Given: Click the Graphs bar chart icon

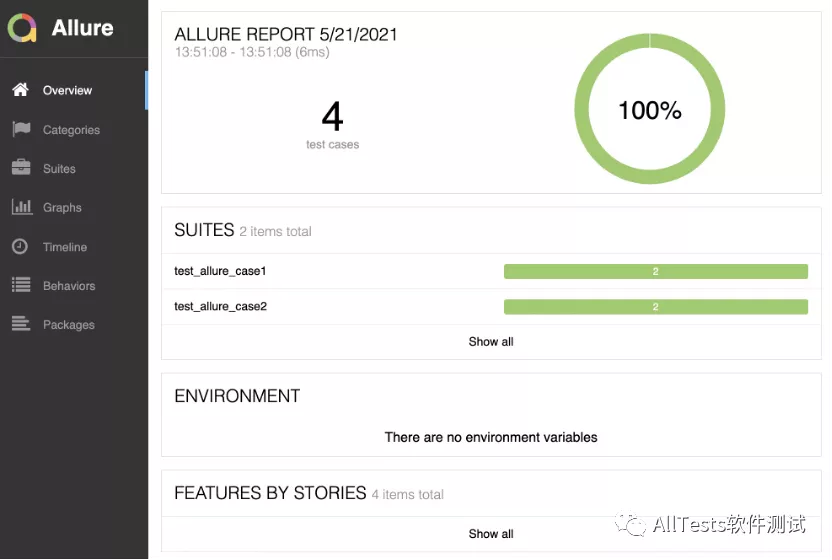Looking at the screenshot, I should (x=20, y=207).
